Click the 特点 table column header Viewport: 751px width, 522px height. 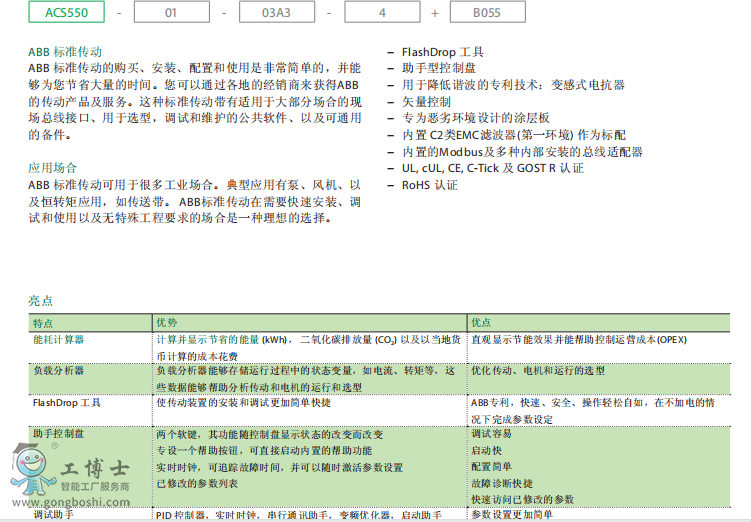click(44, 323)
